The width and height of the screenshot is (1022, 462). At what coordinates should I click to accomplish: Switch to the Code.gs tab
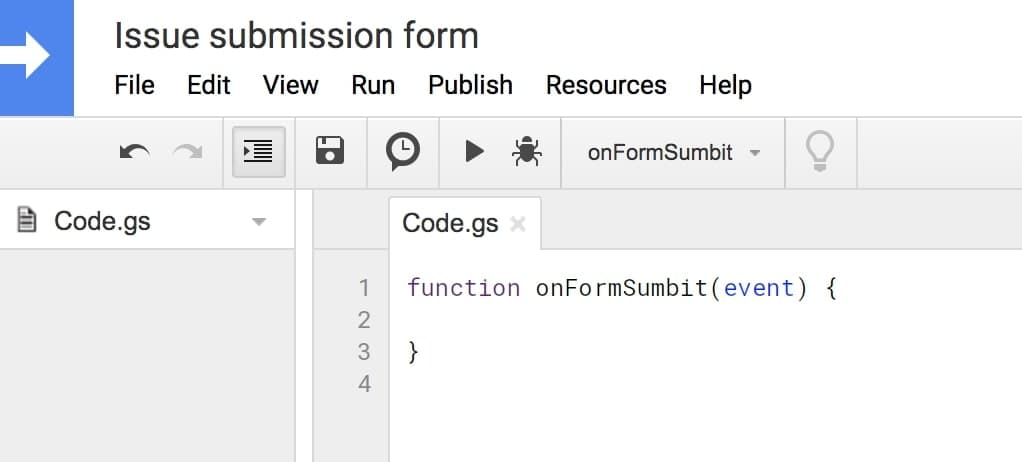[450, 224]
